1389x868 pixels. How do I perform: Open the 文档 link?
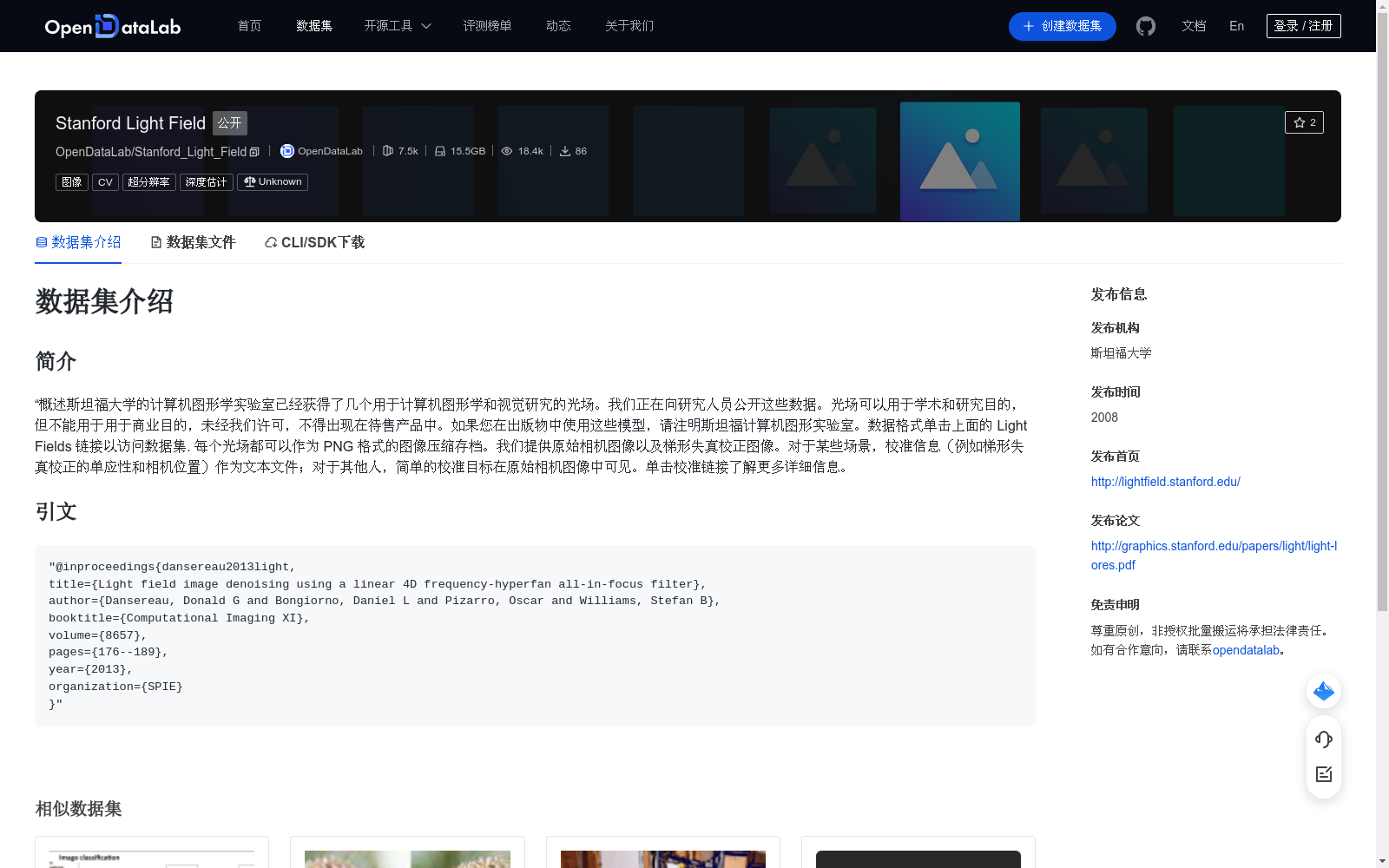click(x=1194, y=26)
